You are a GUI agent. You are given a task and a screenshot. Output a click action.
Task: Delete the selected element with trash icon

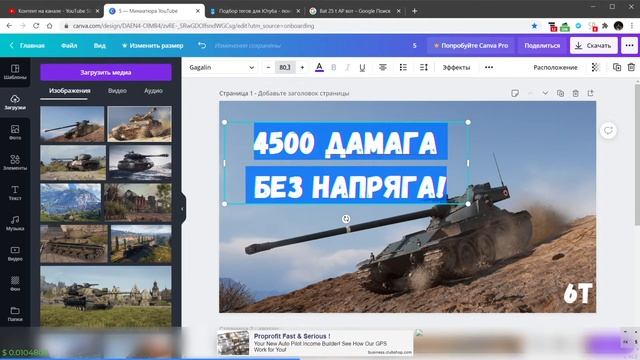click(x=631, y=67)
